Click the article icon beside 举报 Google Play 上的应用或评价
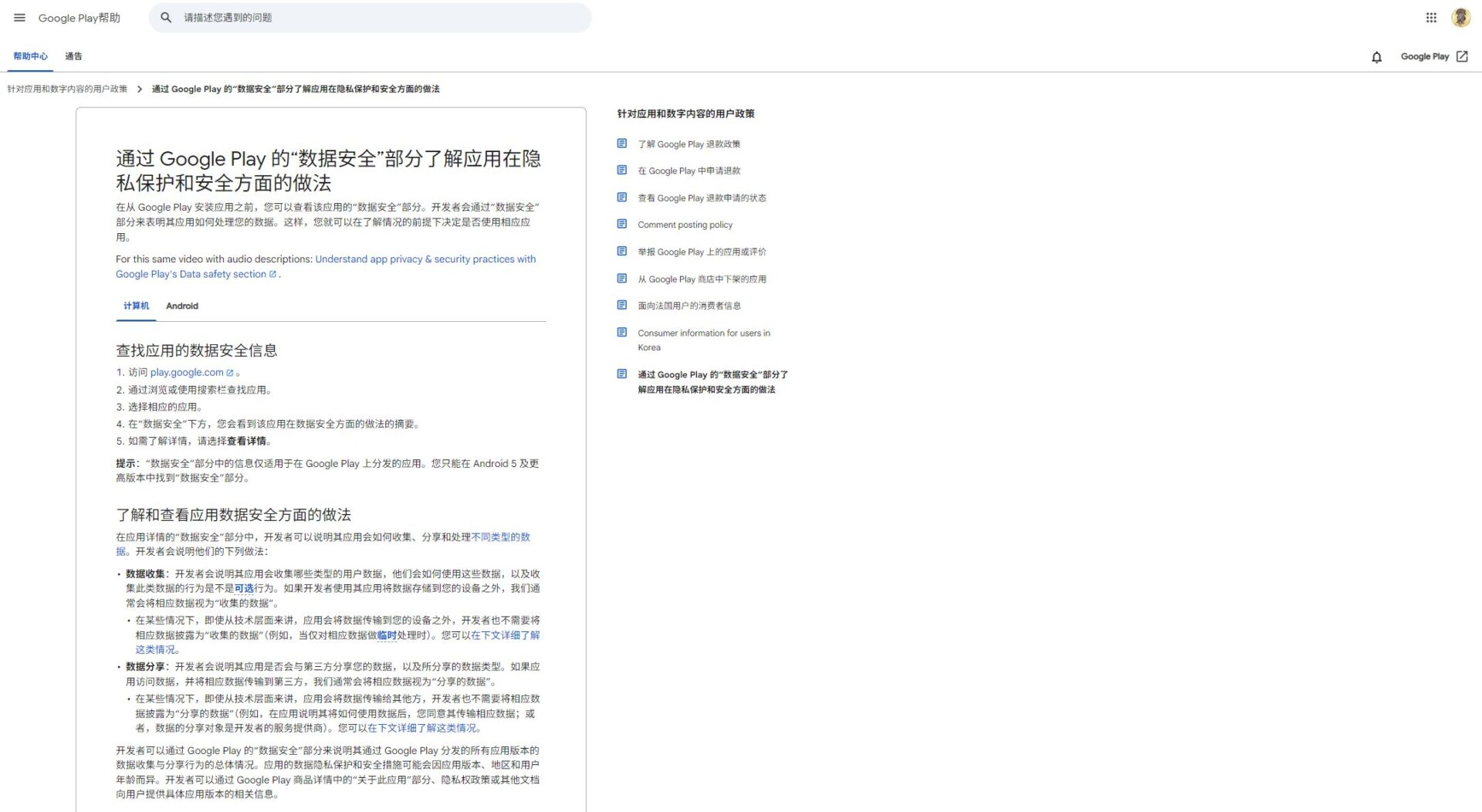Screen dimensions: 1482x812 pos(622,252)
